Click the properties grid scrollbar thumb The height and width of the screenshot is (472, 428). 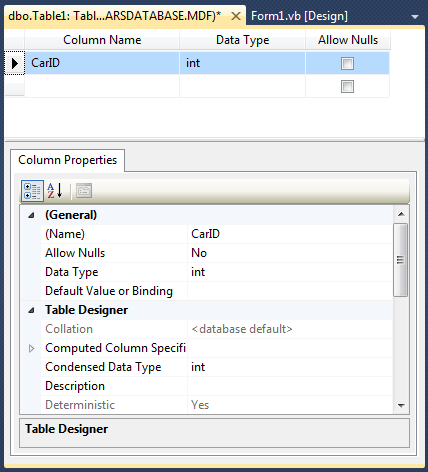click(x=400, y=260)
